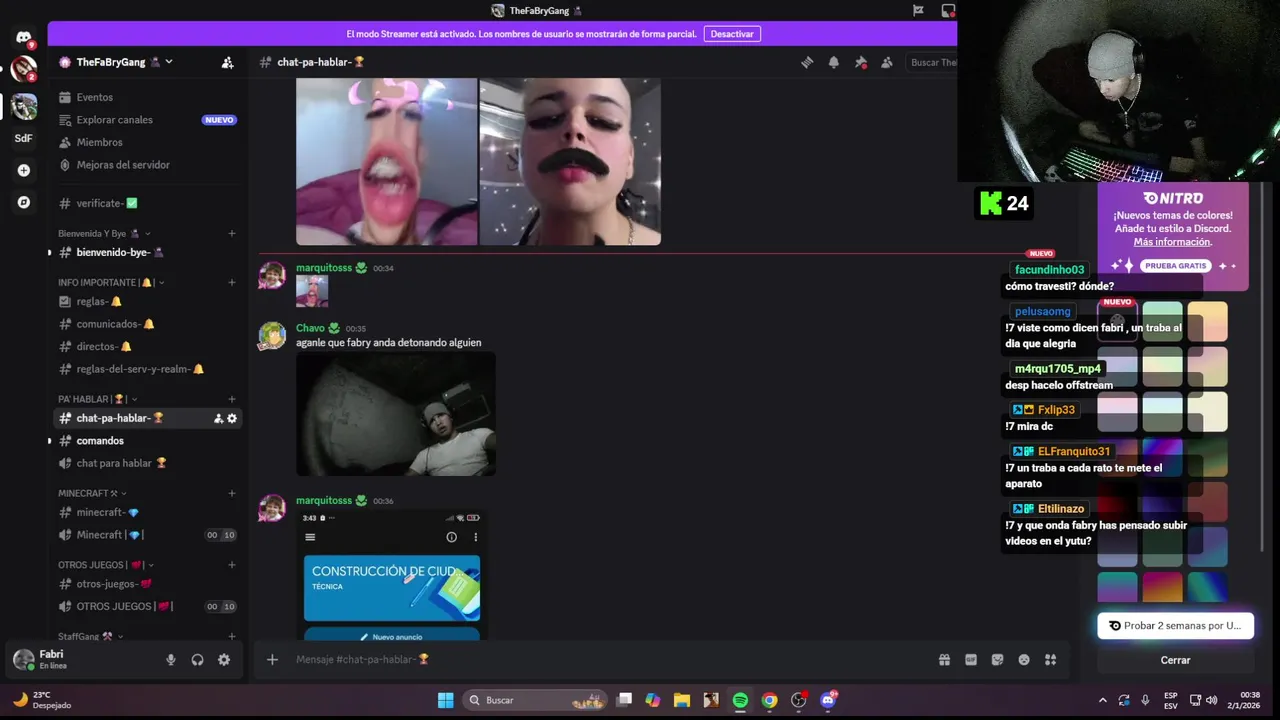Open the sticker picker
The image size is (1280, 720).
point(997,660)
